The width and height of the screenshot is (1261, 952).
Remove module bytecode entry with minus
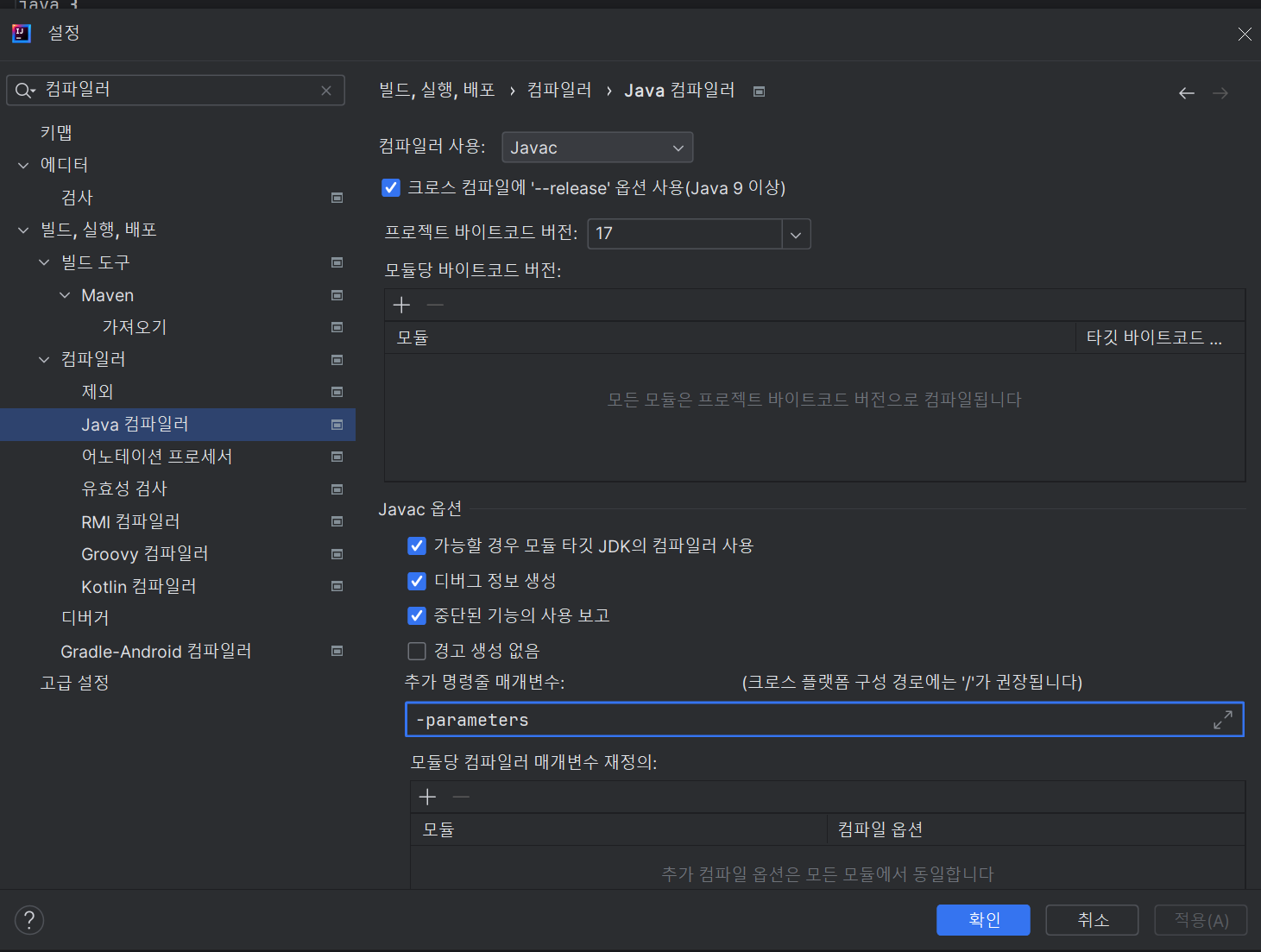[435, 305]
